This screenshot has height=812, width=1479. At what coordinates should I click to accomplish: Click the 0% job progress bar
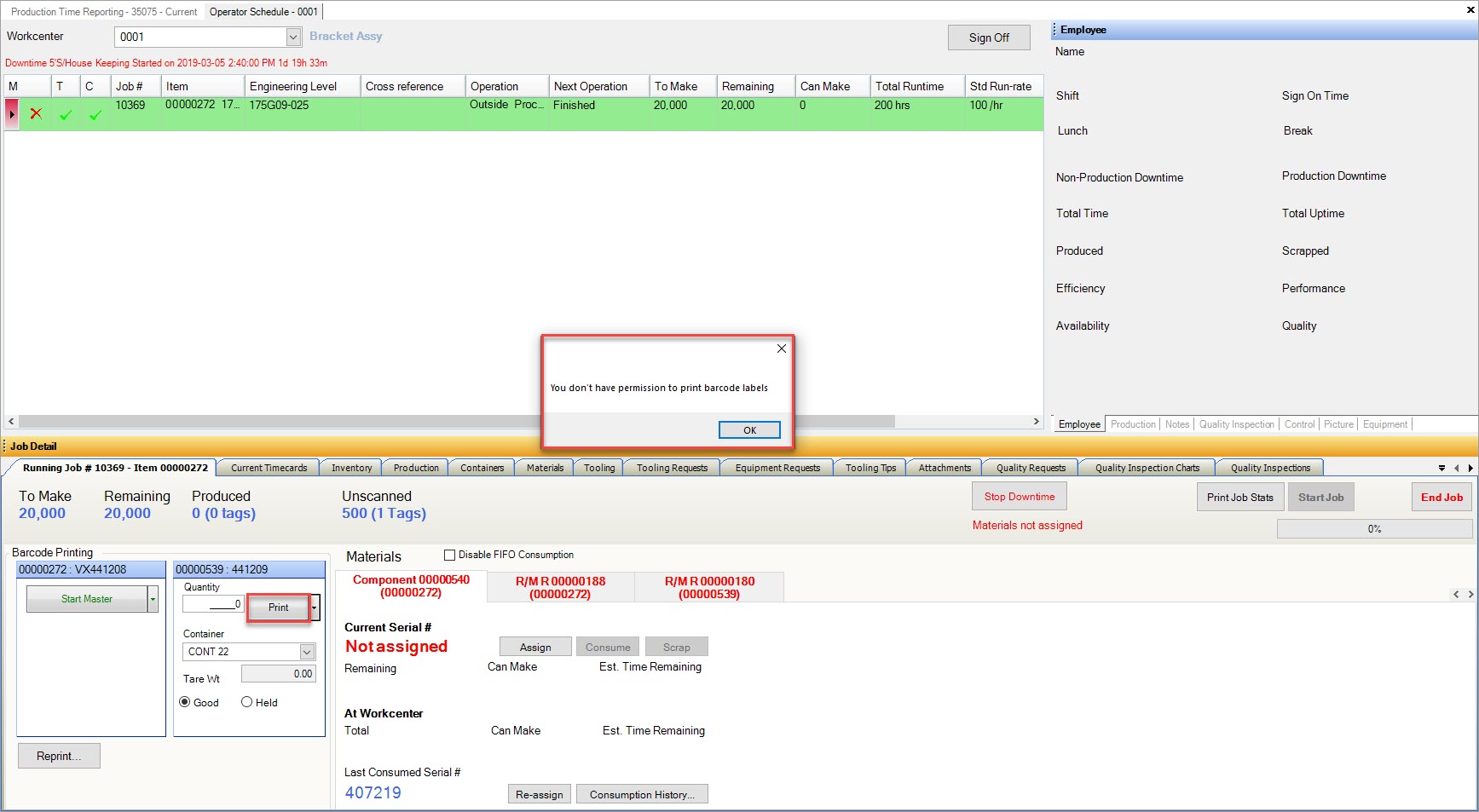tap(1374, 529)
